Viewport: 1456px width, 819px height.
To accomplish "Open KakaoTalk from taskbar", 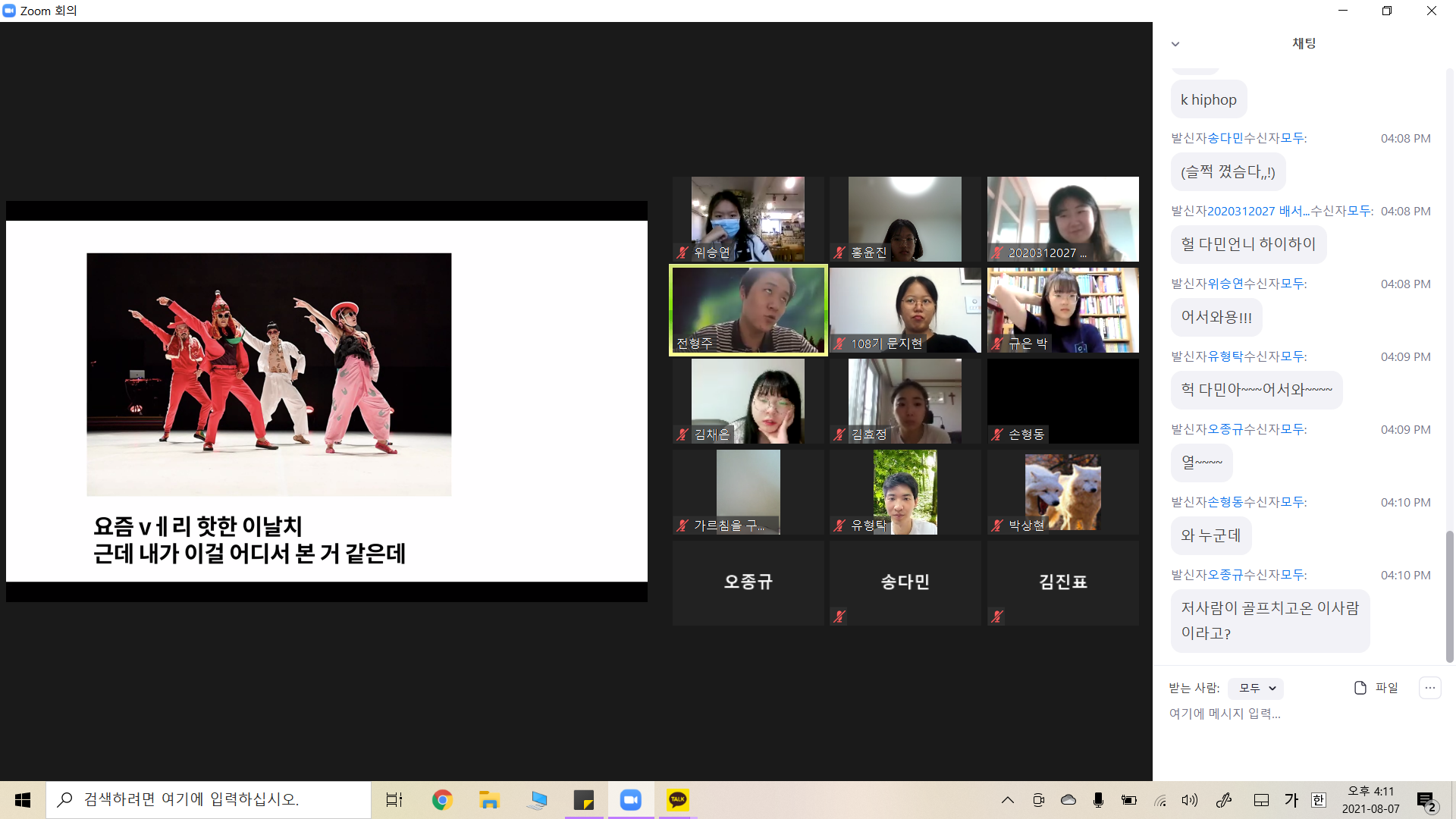I will pyautogui.click(x=677, y=800).
